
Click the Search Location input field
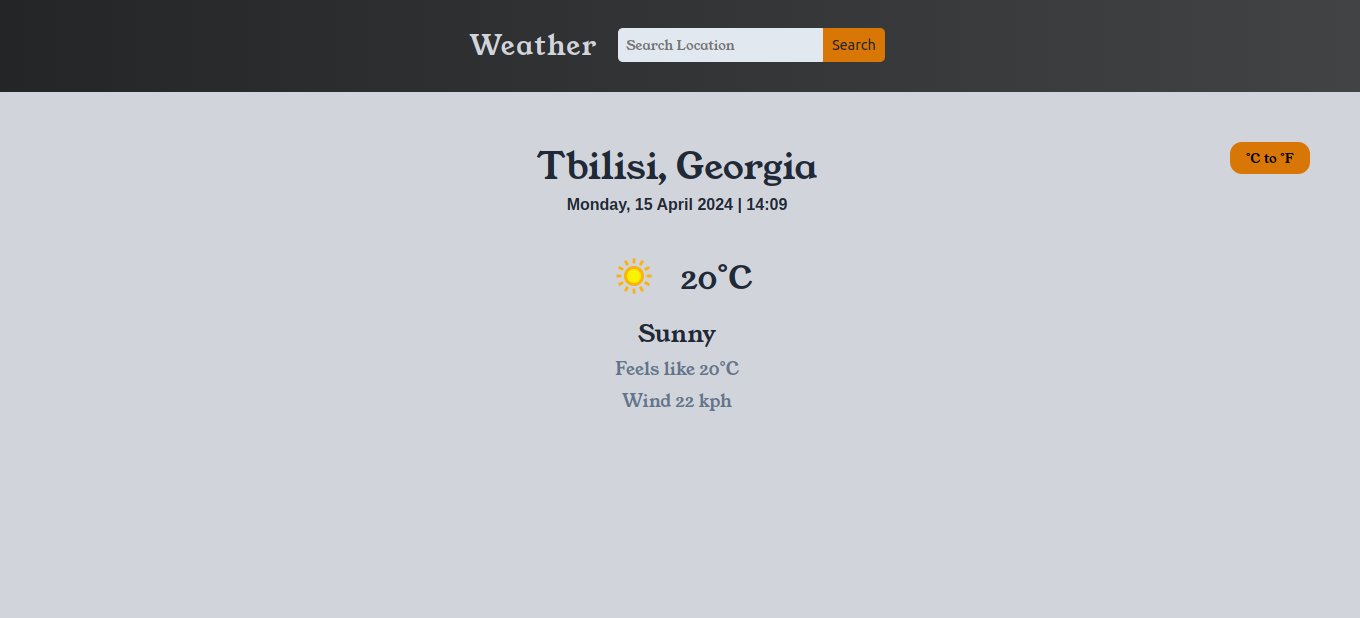[720, 45]
